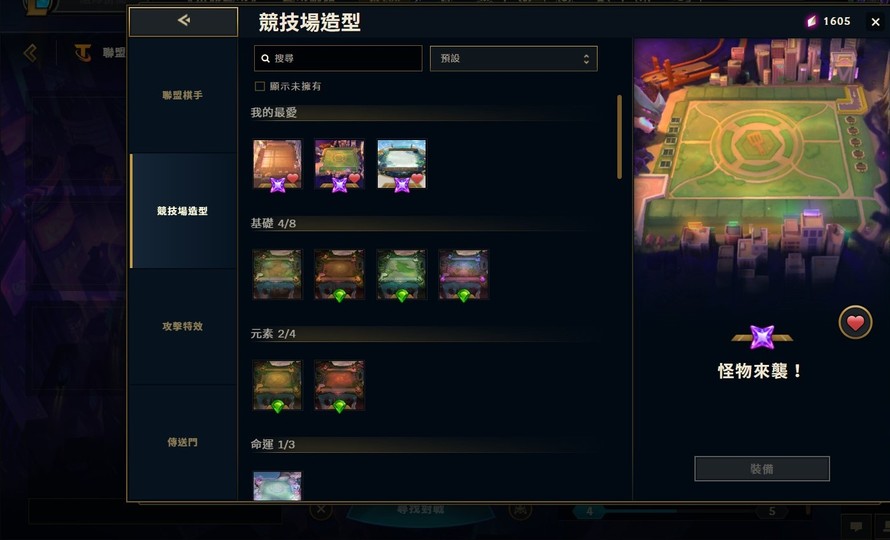Toggle the heart favorite button in preview

pos(855,323)
